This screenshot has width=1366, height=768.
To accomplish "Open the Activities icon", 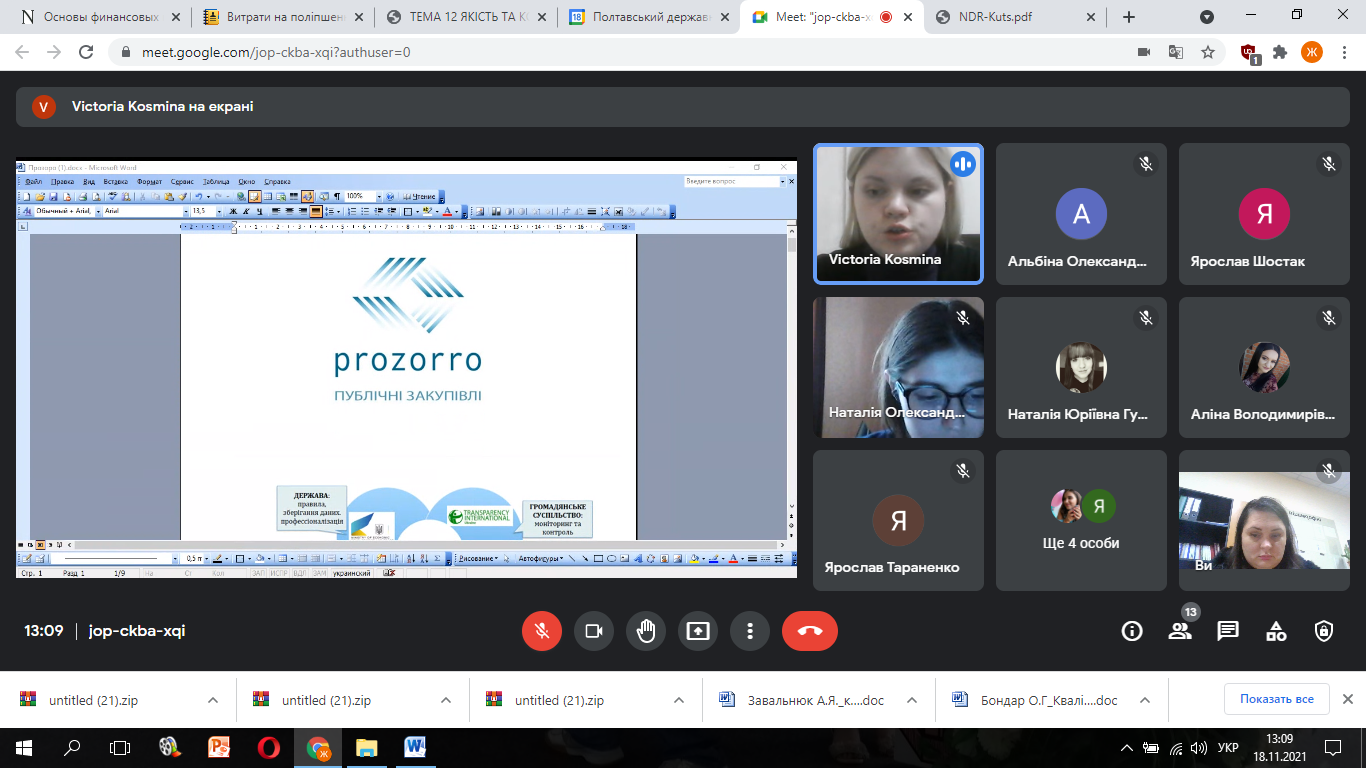I will point(1276,631).
